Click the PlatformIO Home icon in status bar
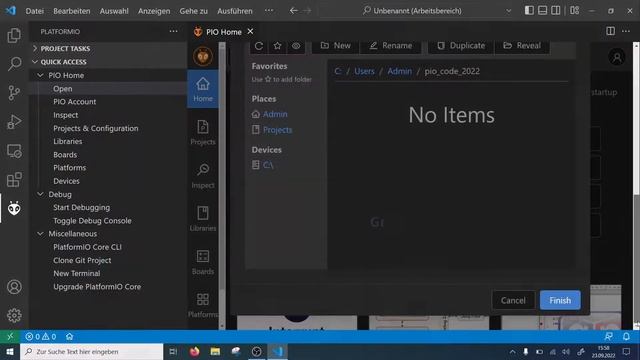The height and width of the screenshot is (360, 640). (69, 336)
